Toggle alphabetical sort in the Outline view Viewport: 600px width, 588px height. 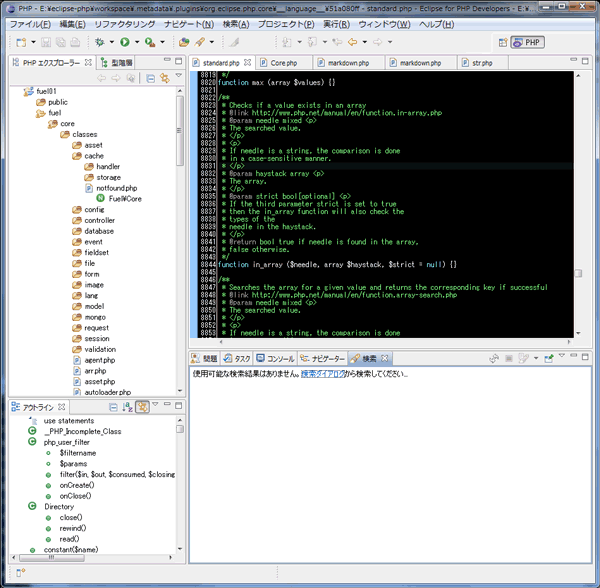tap(127, 407)
